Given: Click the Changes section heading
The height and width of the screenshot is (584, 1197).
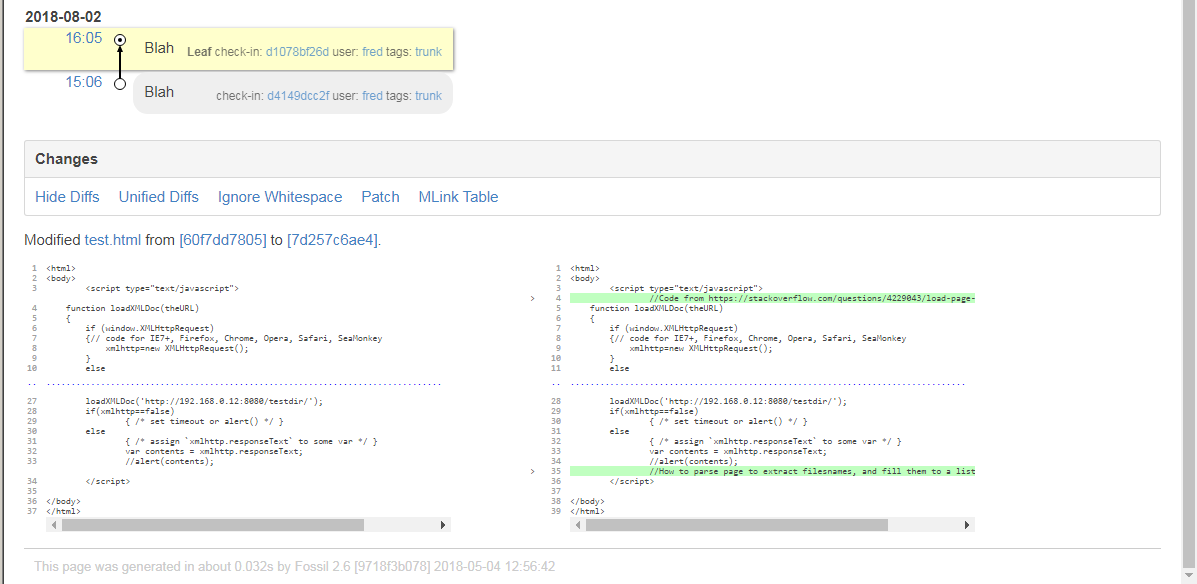Looking at the screenshot, I should click(x=66, y=159).
